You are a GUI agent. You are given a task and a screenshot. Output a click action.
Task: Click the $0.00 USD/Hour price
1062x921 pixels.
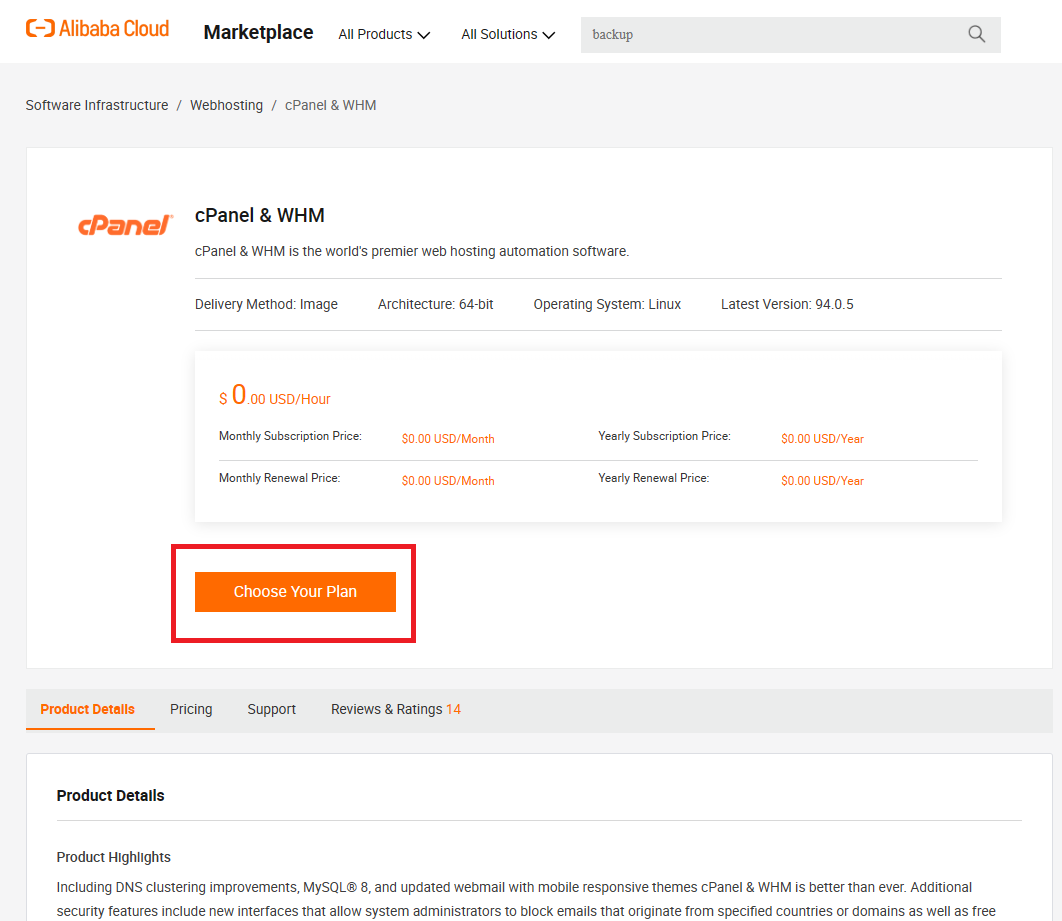click(x=274, y=395)
